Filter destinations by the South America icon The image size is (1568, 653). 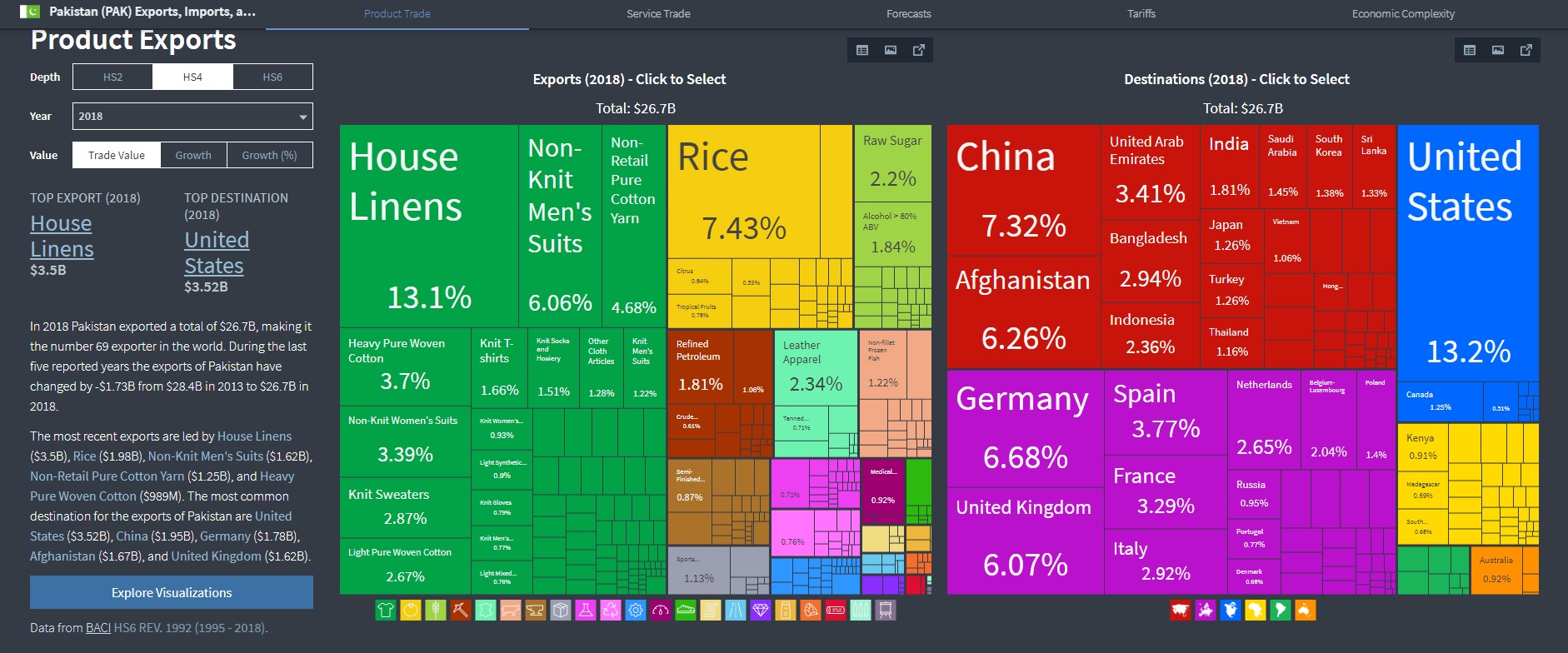point(1281,611)
